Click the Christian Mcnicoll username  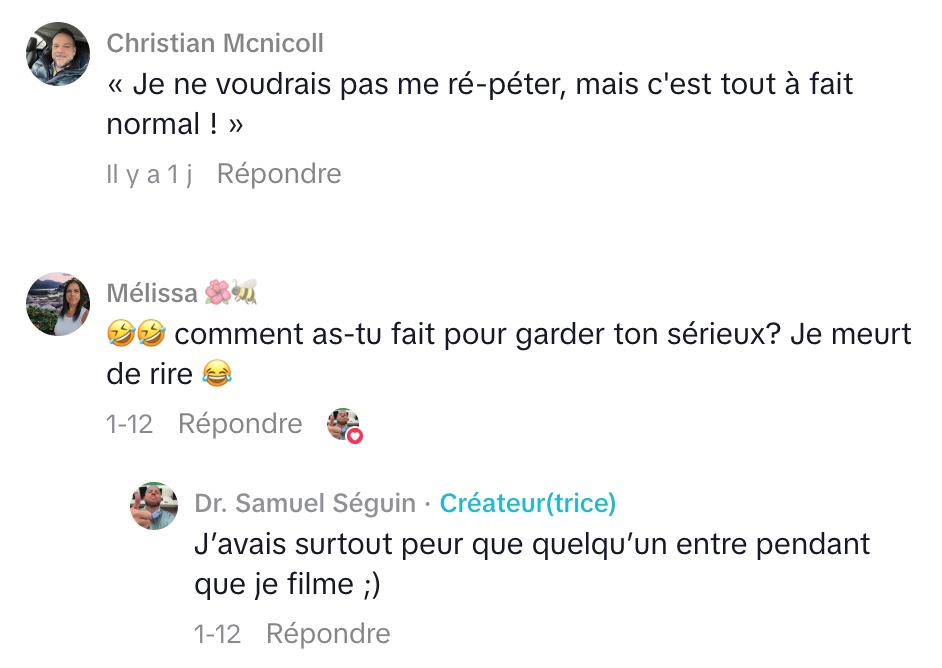pos(215,43)
